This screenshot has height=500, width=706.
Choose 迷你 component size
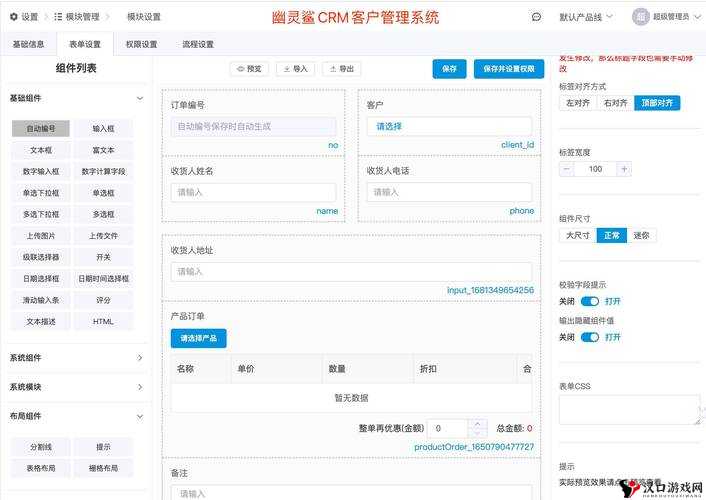(x=641, y=236)
